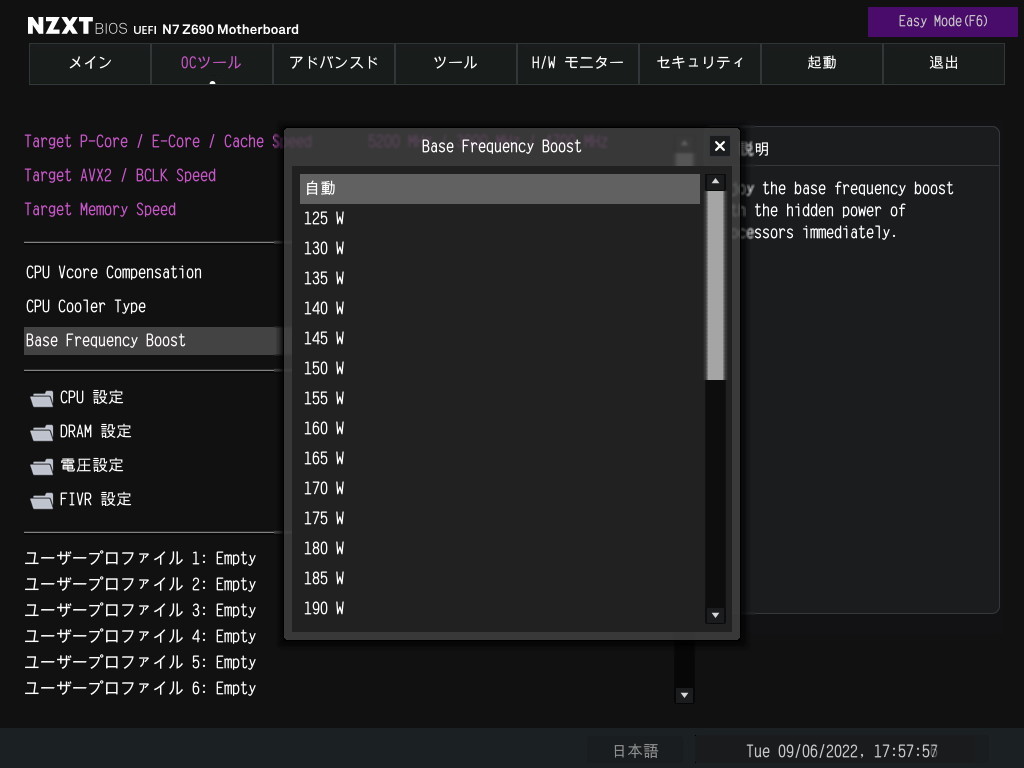
Task: Switch to the メイン tab
Action: (x=90, y=63)
